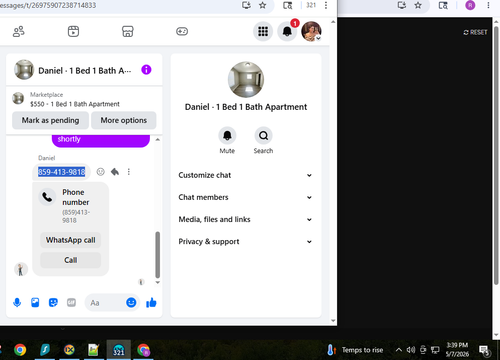
Task: Open the Chrome three-dot menu
Action: click(x=326, y=5)
